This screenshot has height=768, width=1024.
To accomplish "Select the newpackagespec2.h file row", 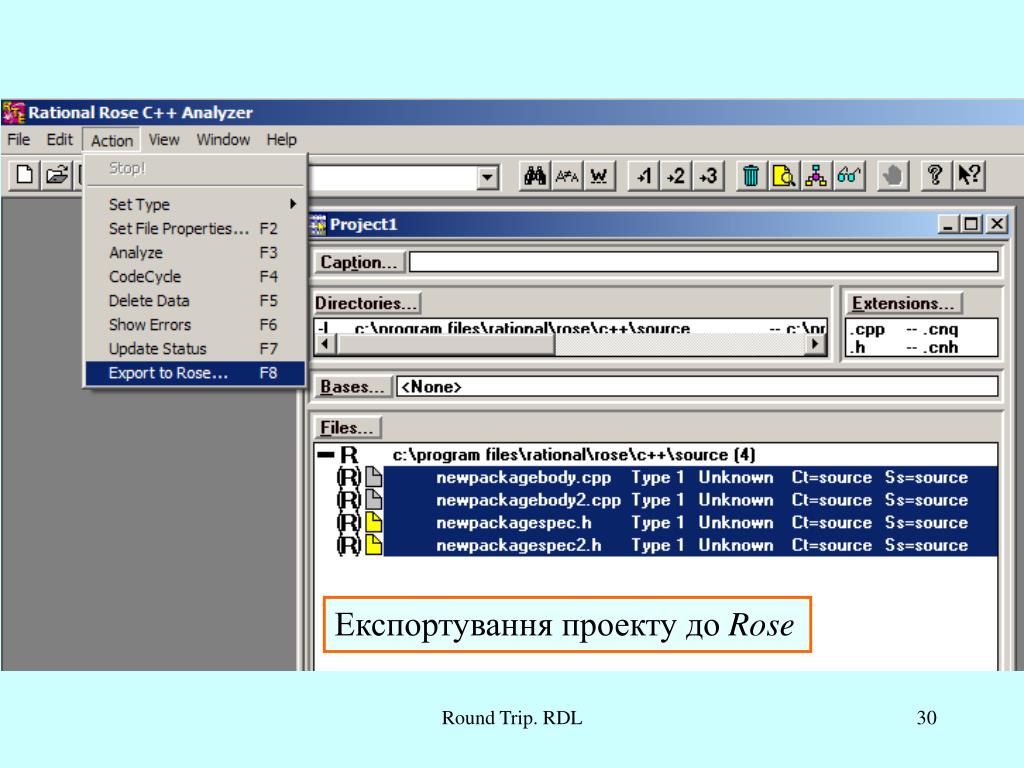I will coord(690,545).
